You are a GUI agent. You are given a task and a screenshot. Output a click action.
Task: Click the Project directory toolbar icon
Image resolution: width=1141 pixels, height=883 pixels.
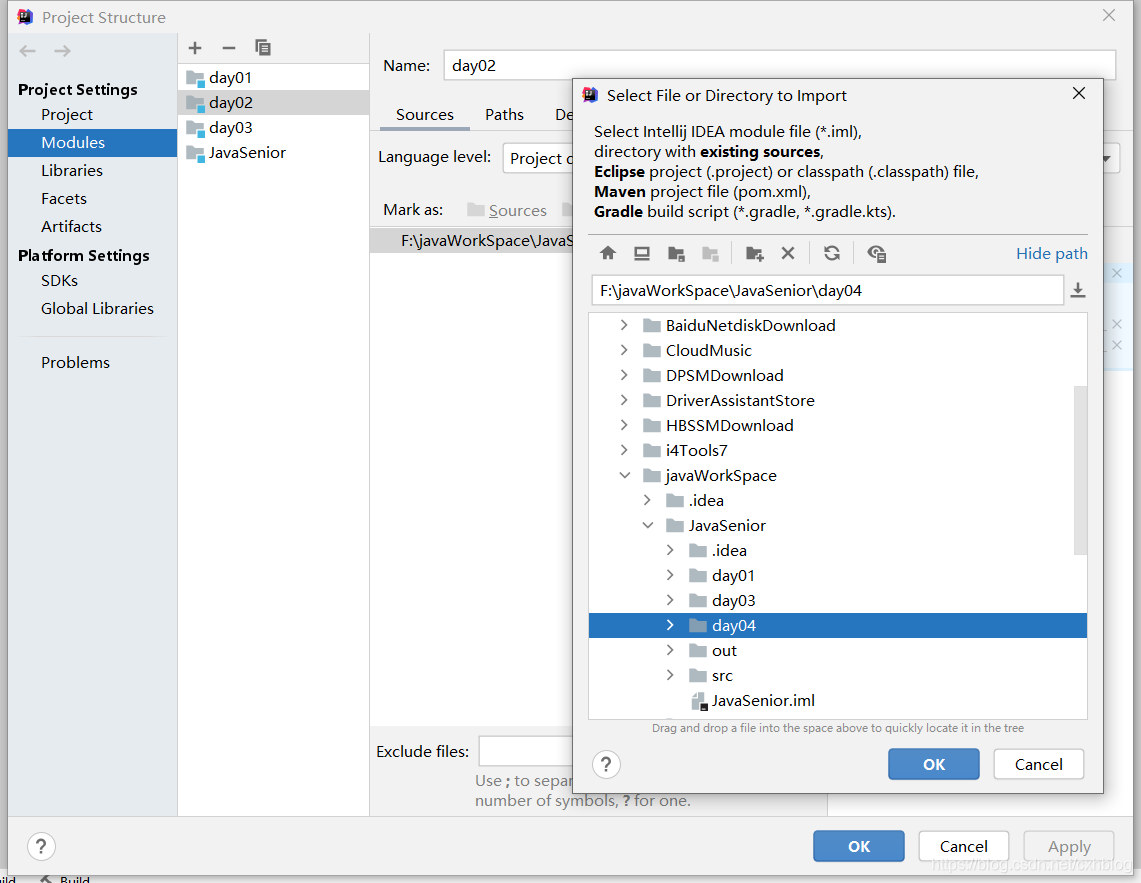(676, 253)
